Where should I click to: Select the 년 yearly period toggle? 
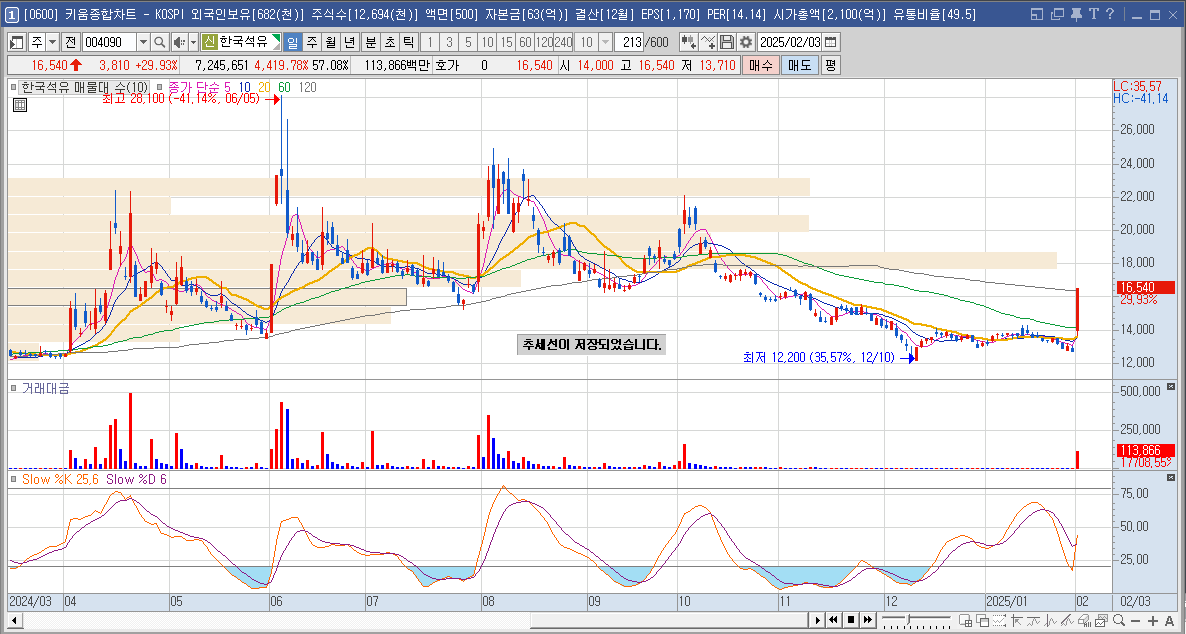tap(349, 42)
